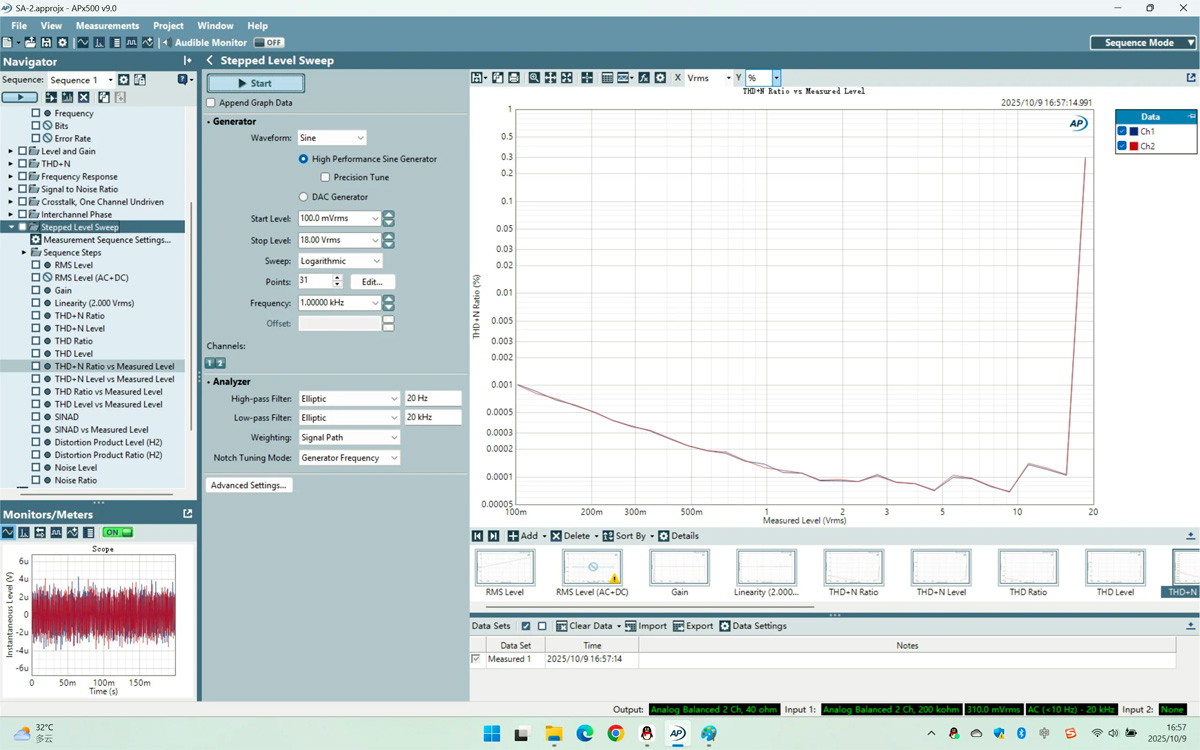Click the export data icon in the Data Sets bar
1200x750 pixels.
coord(680,626)
